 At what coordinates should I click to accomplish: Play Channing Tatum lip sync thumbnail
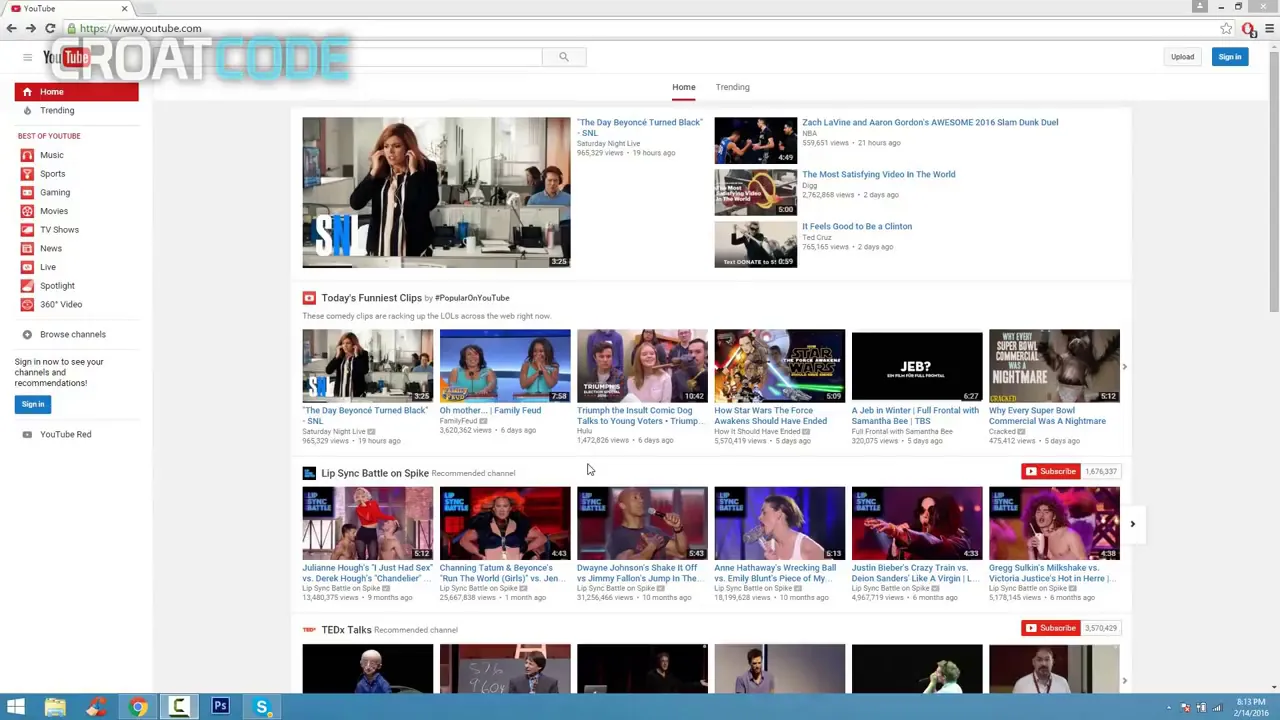505,523
